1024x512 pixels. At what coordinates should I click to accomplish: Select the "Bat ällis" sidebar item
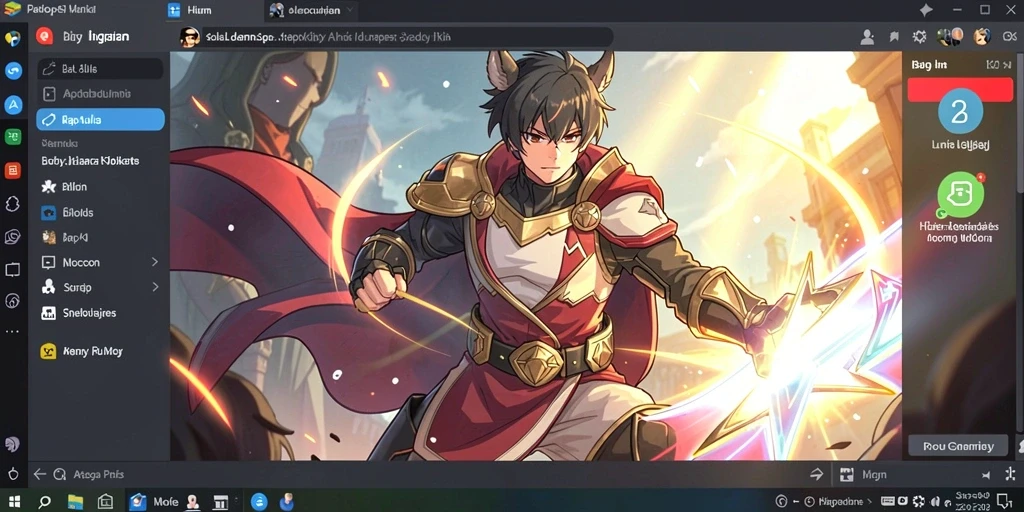tap(100, 69)
